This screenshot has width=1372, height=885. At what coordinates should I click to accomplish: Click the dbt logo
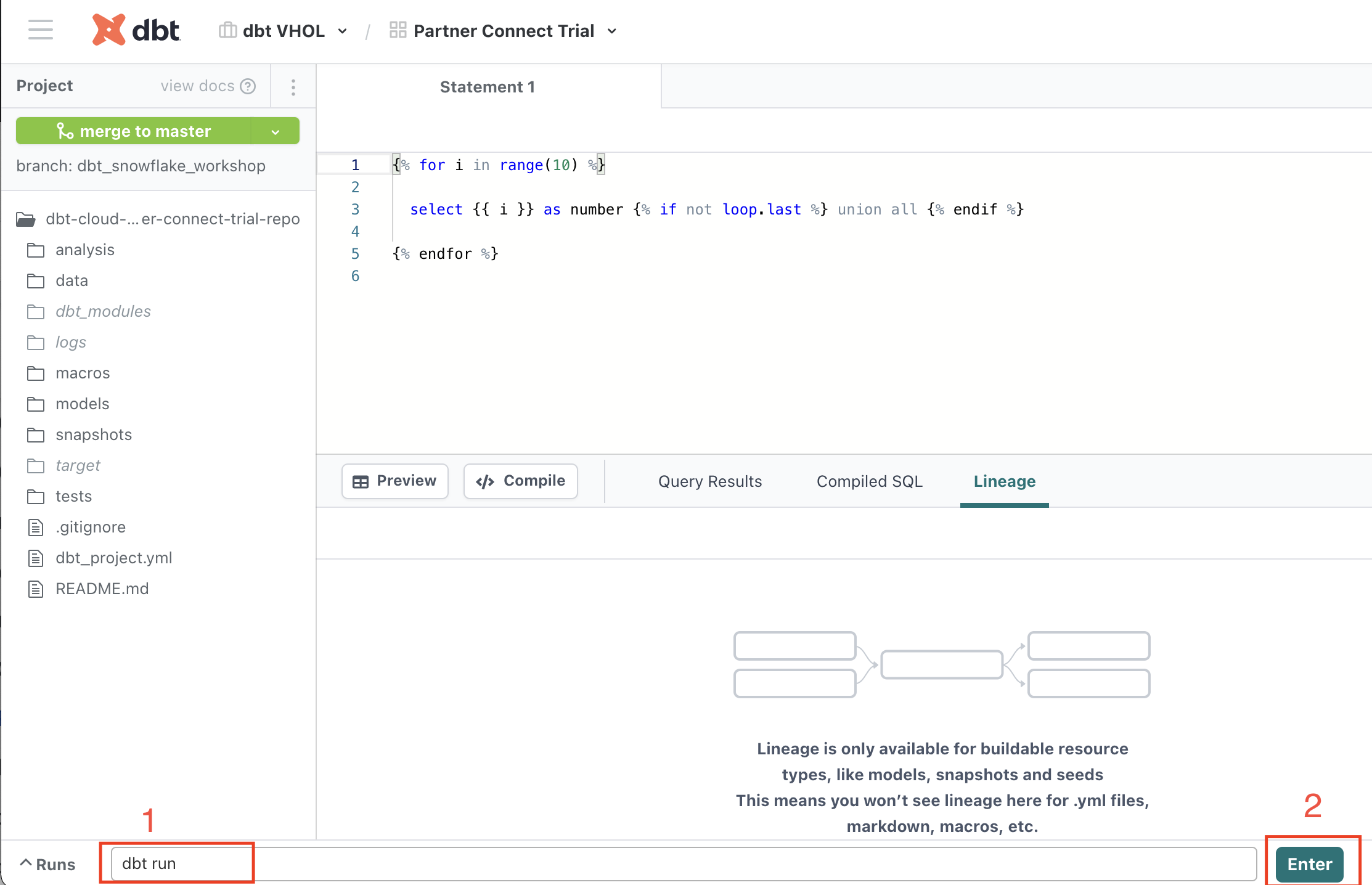click(136, 30)
